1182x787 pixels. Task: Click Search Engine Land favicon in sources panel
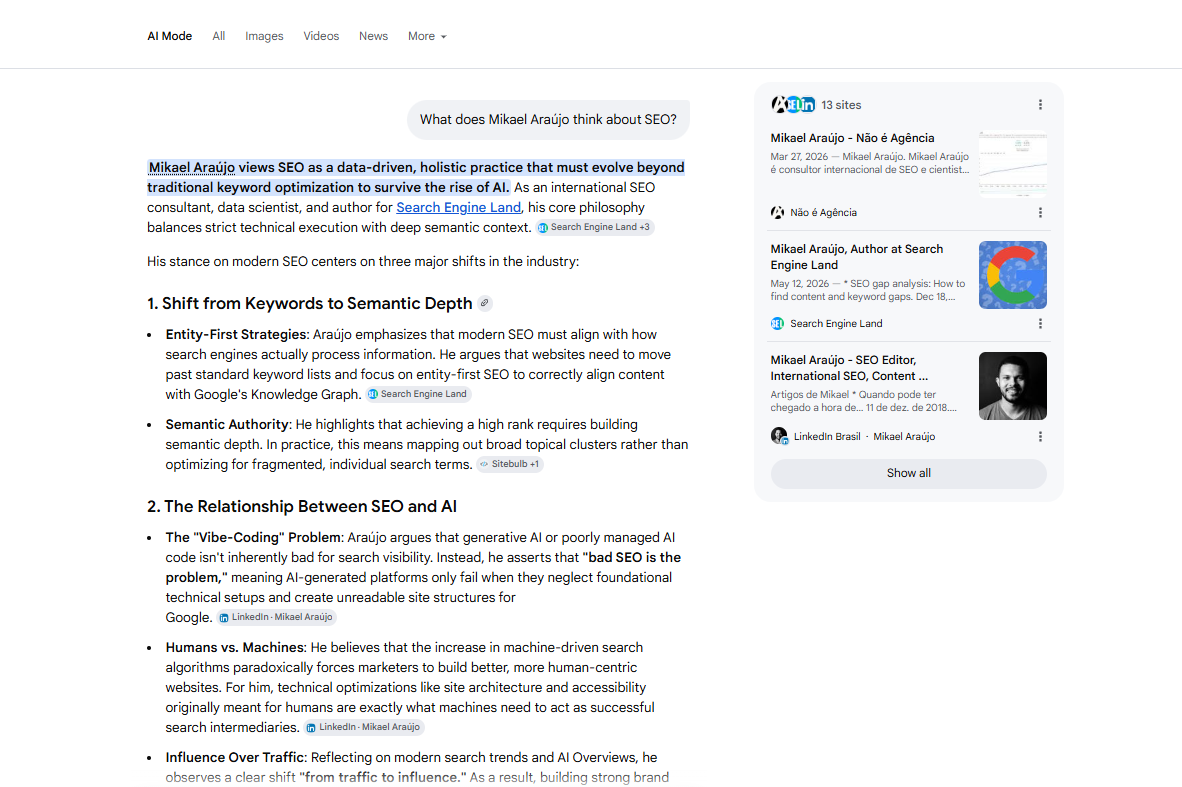pos(777,323)
